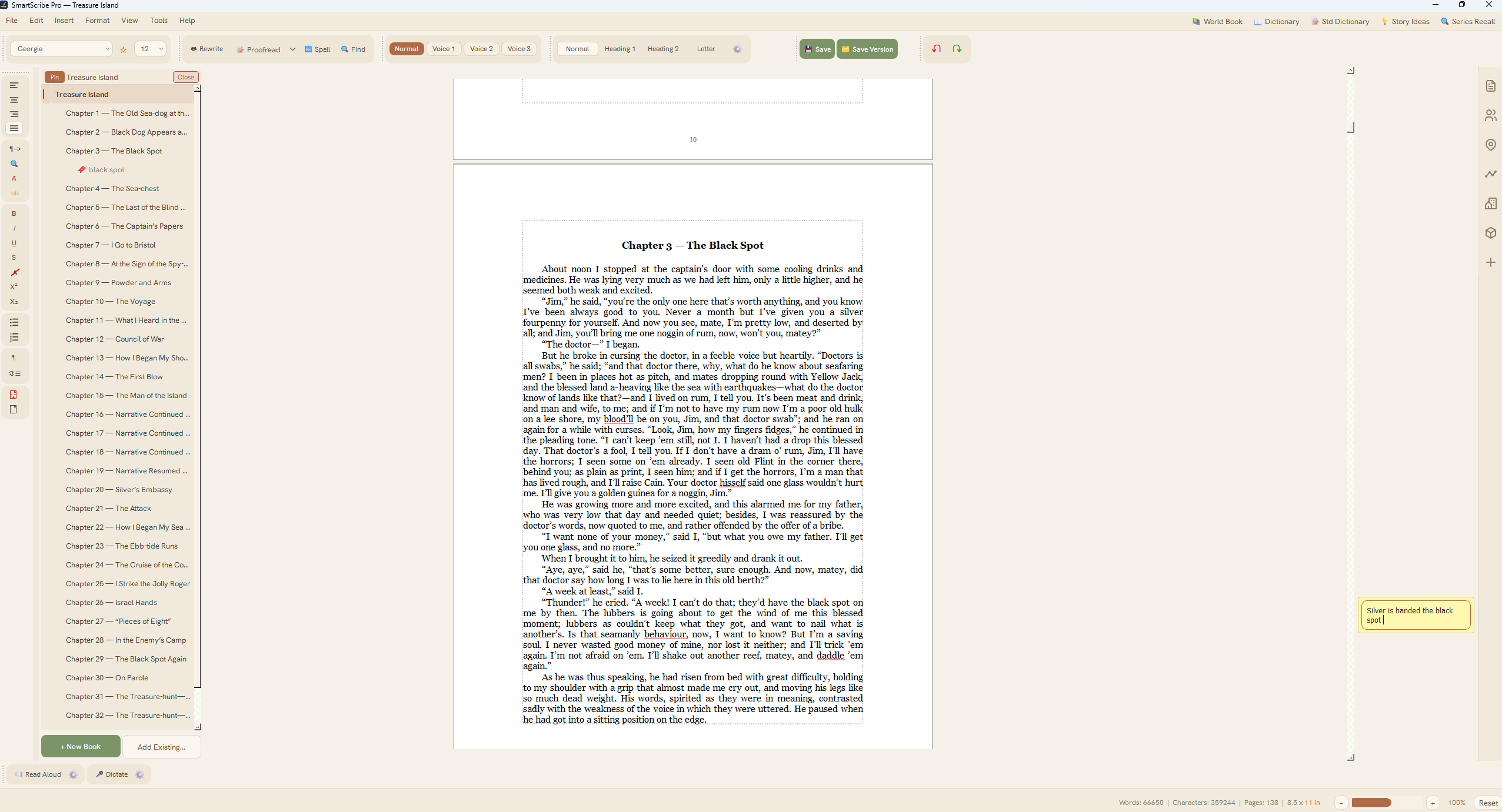
Task: Switch to Voice 1
Action: (x=444, y=49)
